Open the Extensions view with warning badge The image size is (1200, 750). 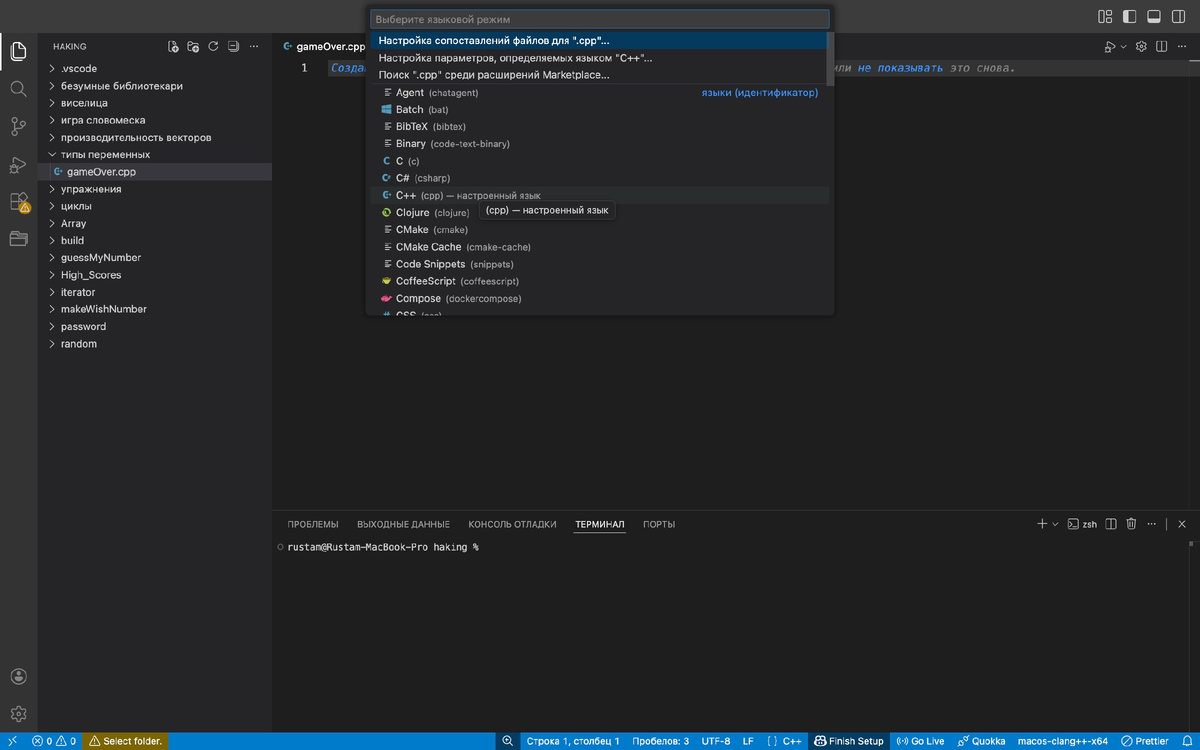[18, 201]
